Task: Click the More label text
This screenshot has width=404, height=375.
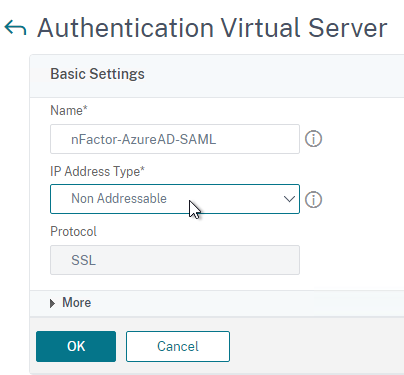Action: point(76,303)
